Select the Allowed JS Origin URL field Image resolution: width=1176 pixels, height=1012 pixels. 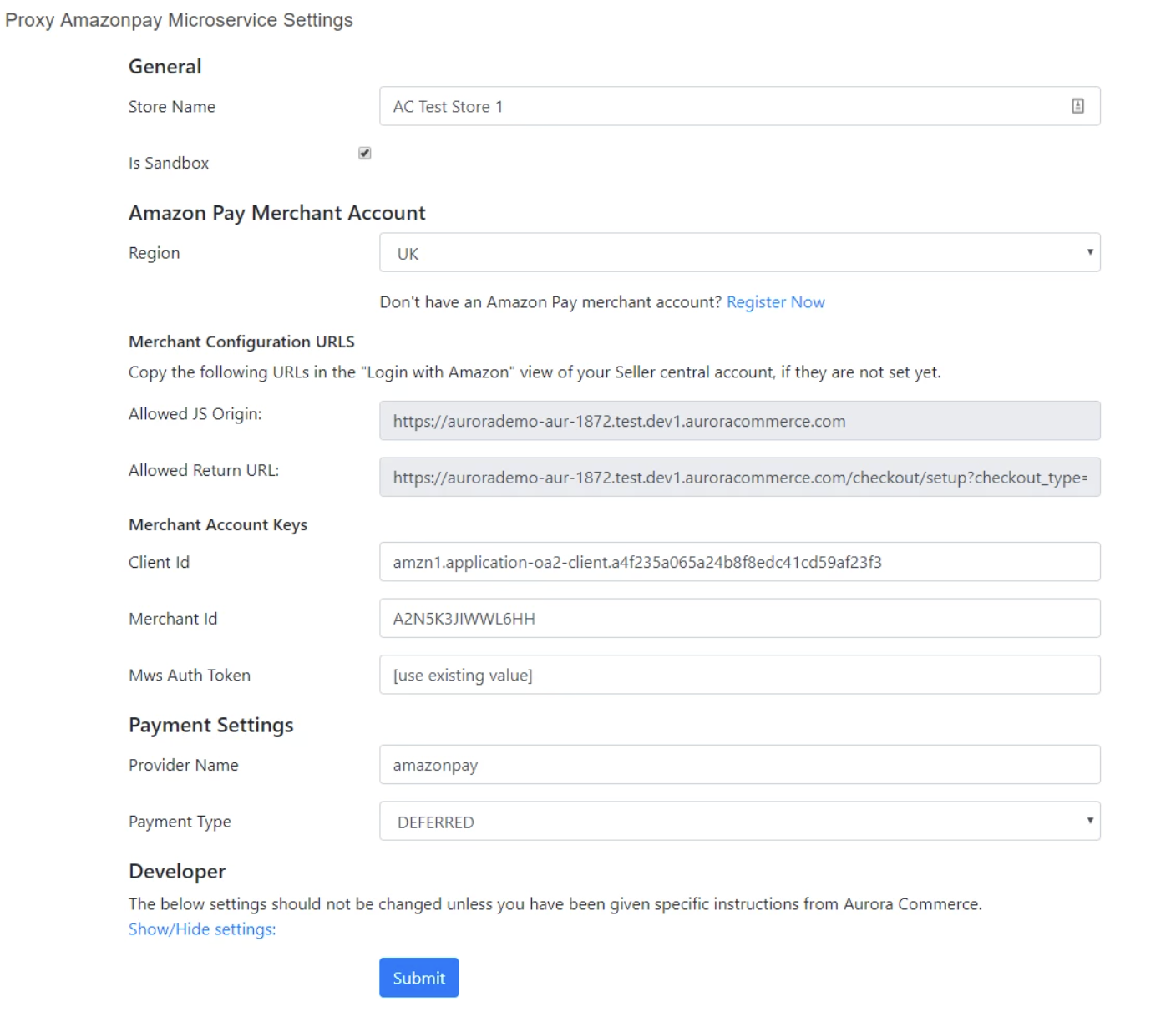coord(740,421)
